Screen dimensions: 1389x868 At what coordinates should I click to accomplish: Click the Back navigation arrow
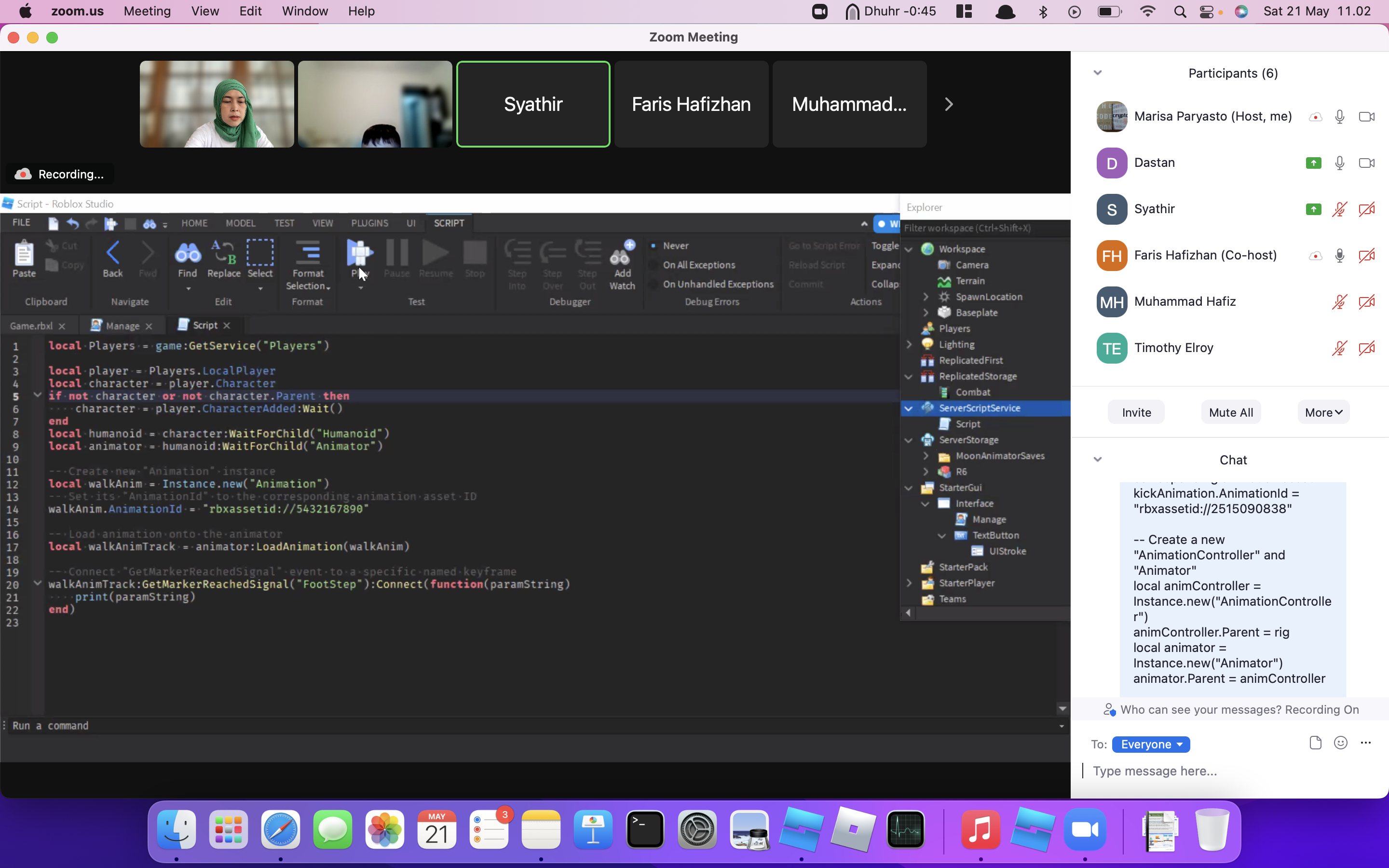point(113,253)
